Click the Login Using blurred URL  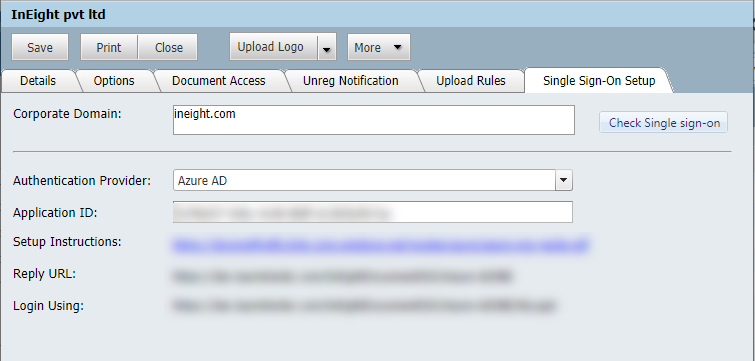(x=364, y=306)
